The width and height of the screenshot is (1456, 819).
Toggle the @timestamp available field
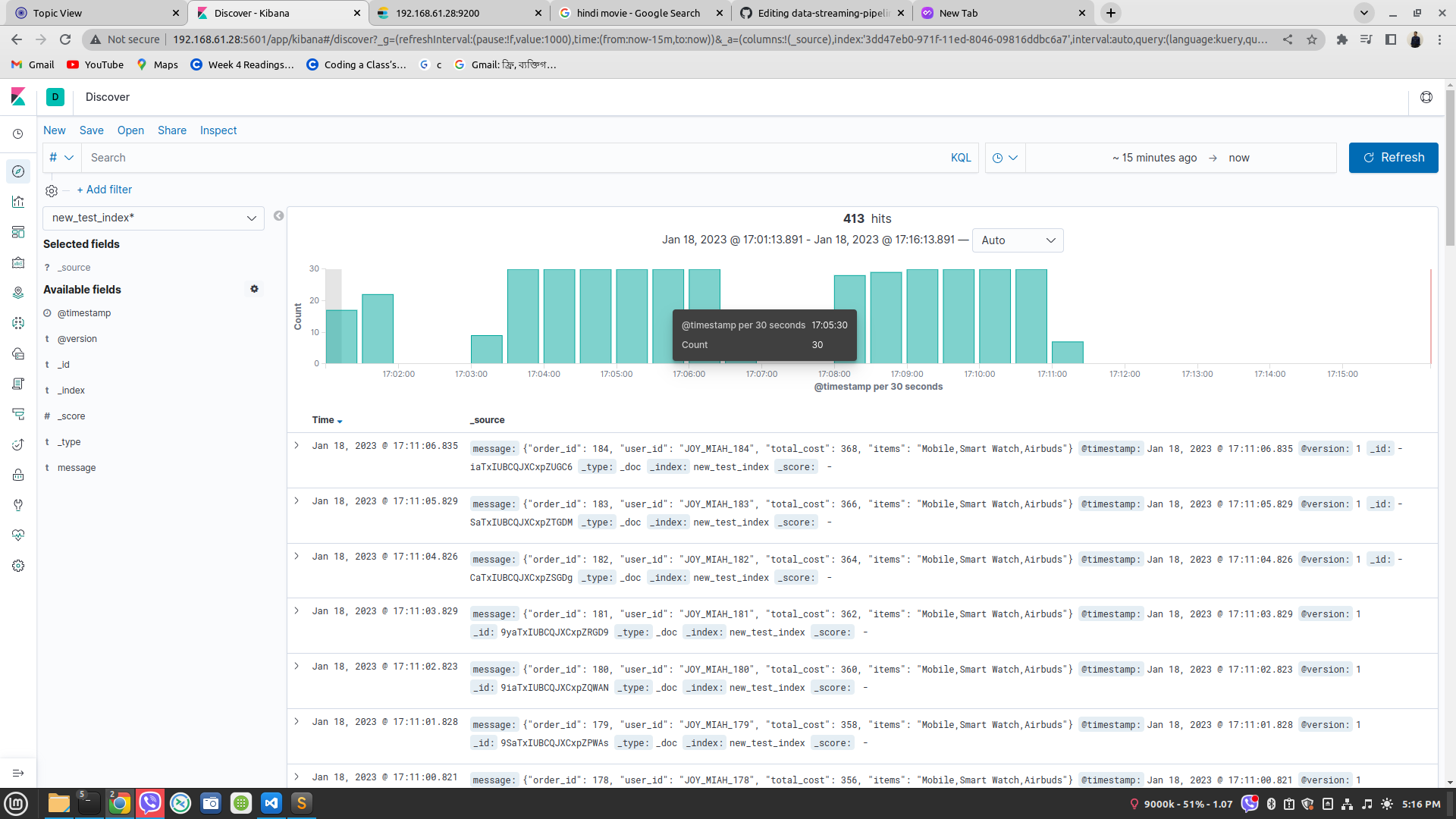pos(84,312)
